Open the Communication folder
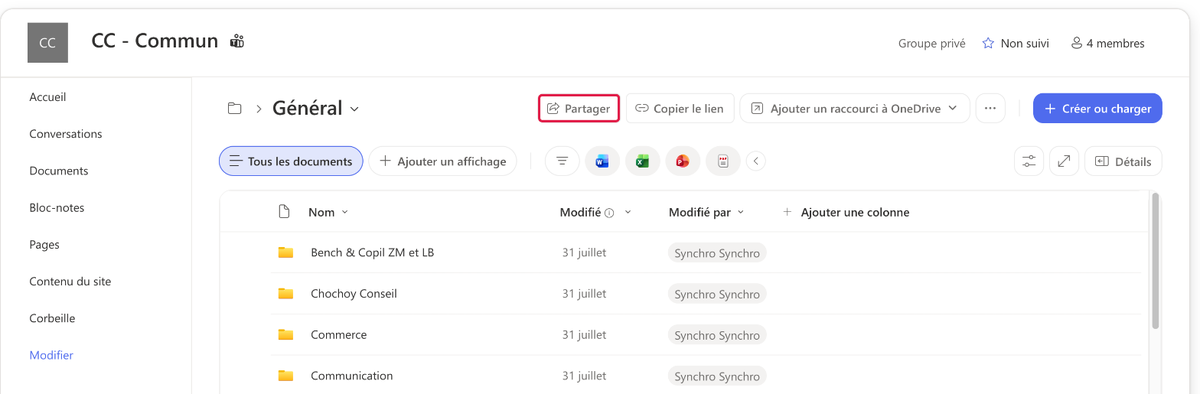 click(351, 376)
